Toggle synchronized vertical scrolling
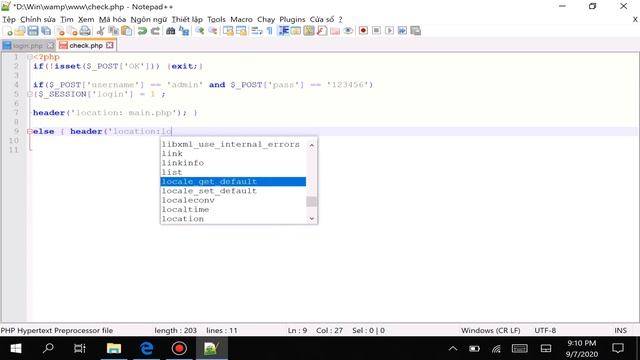This screenshot has width=640, height=360. [228, 31]
